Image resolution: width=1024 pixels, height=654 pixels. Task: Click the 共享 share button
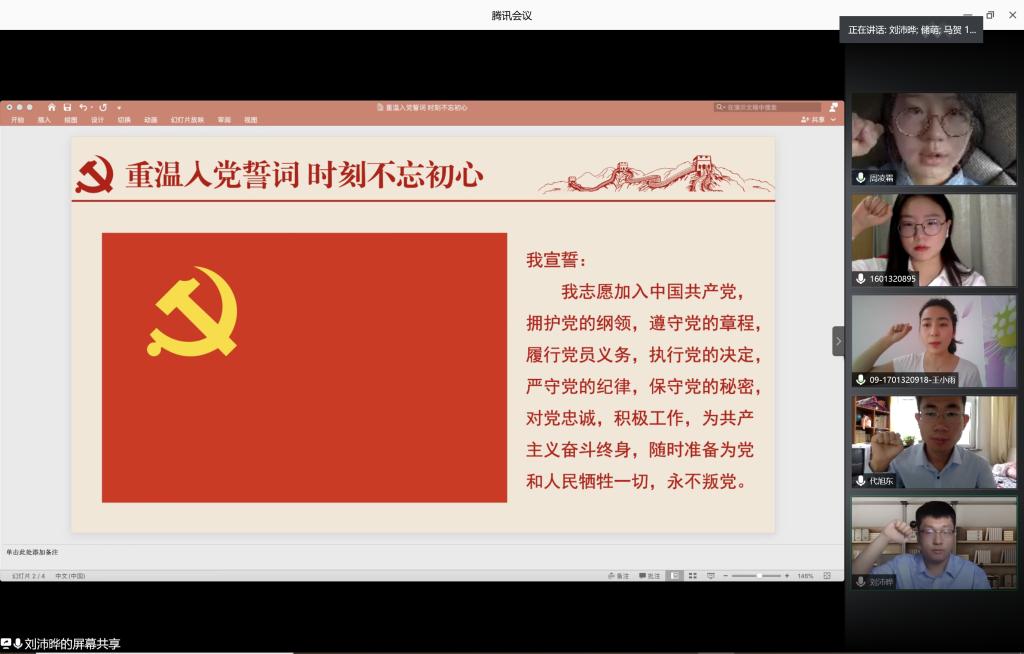point(813,120)
